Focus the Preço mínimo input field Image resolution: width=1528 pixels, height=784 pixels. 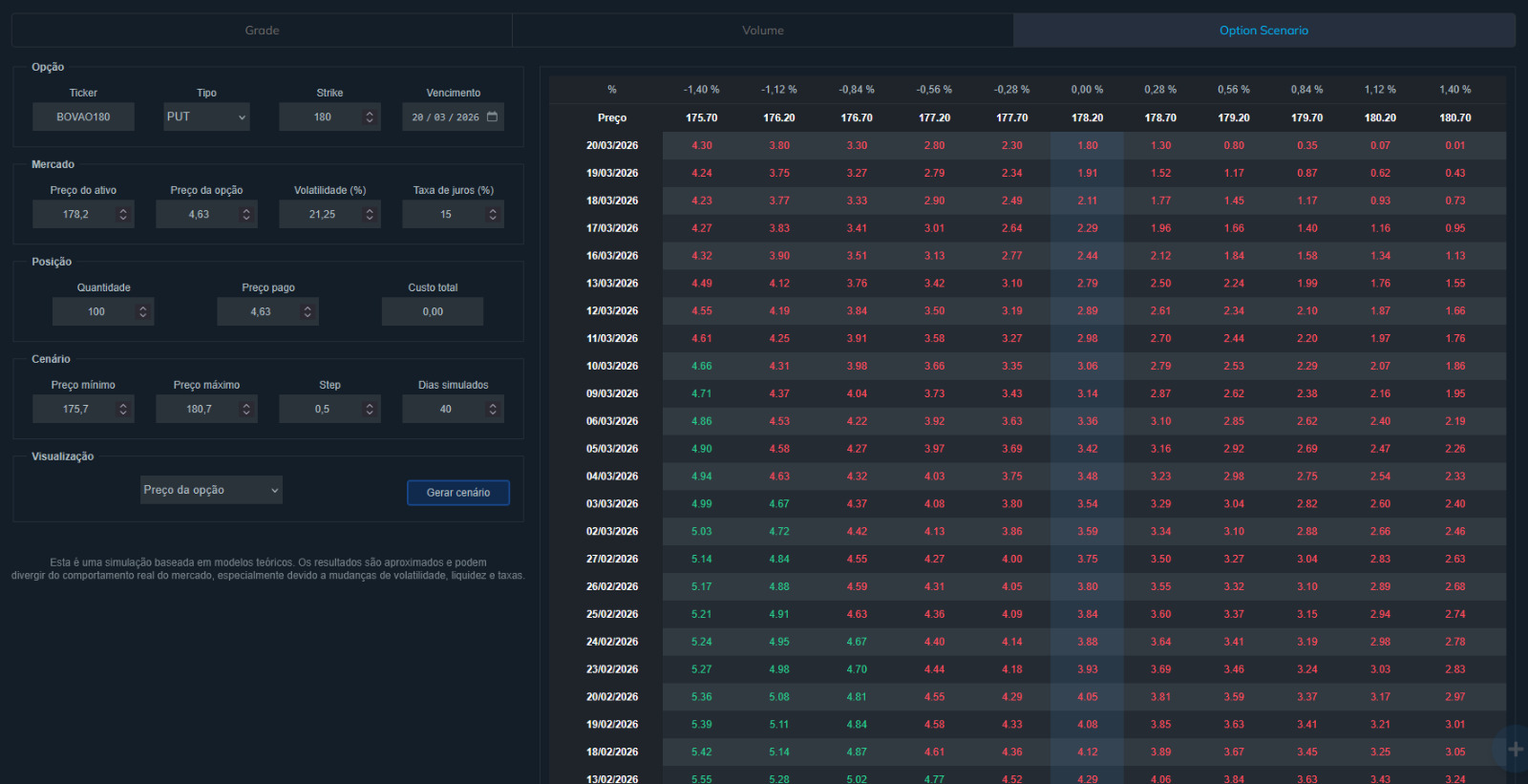74,409
